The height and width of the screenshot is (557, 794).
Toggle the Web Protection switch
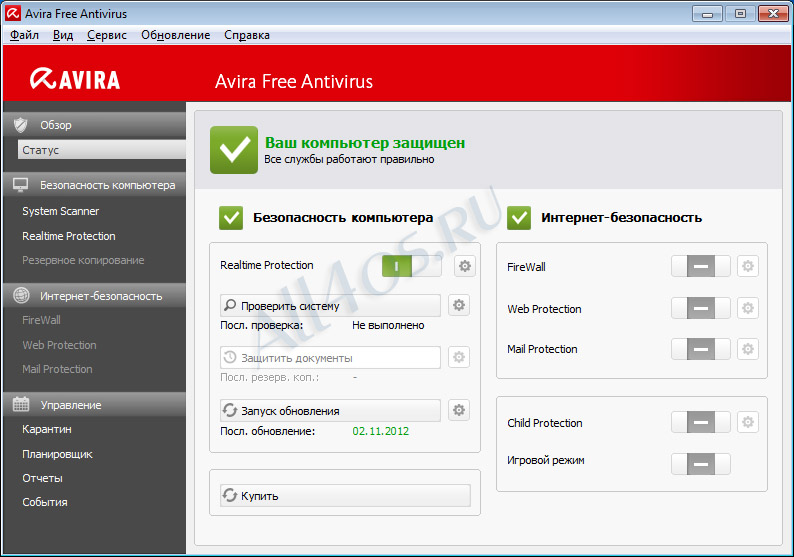click(701, 308)
